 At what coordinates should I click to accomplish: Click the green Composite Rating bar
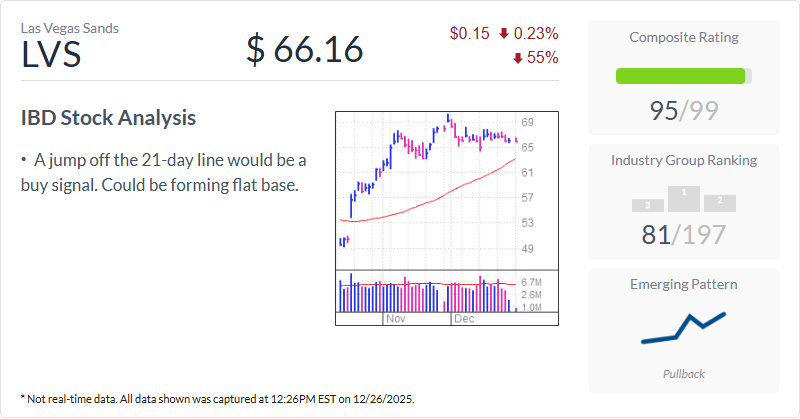(681, 76)
